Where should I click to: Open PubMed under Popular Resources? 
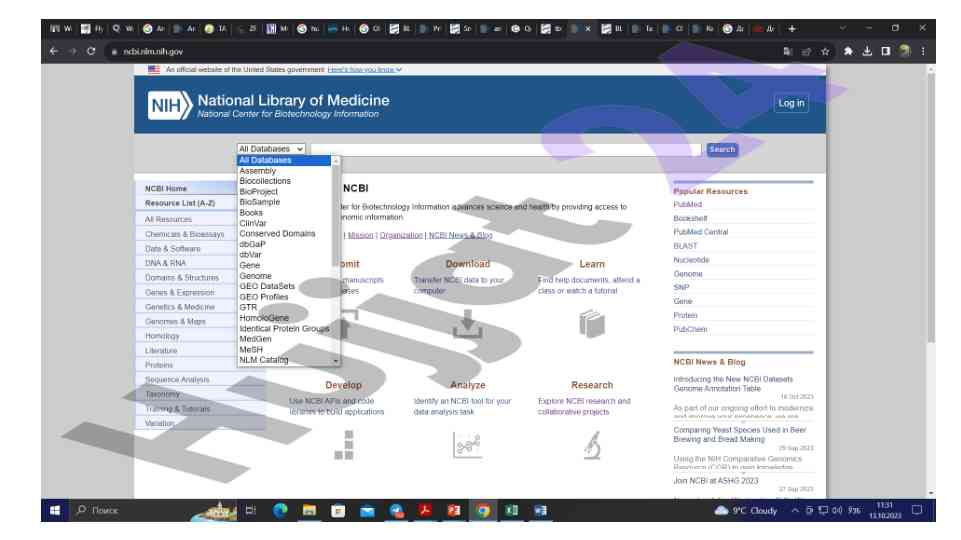(x=687, y=205)
